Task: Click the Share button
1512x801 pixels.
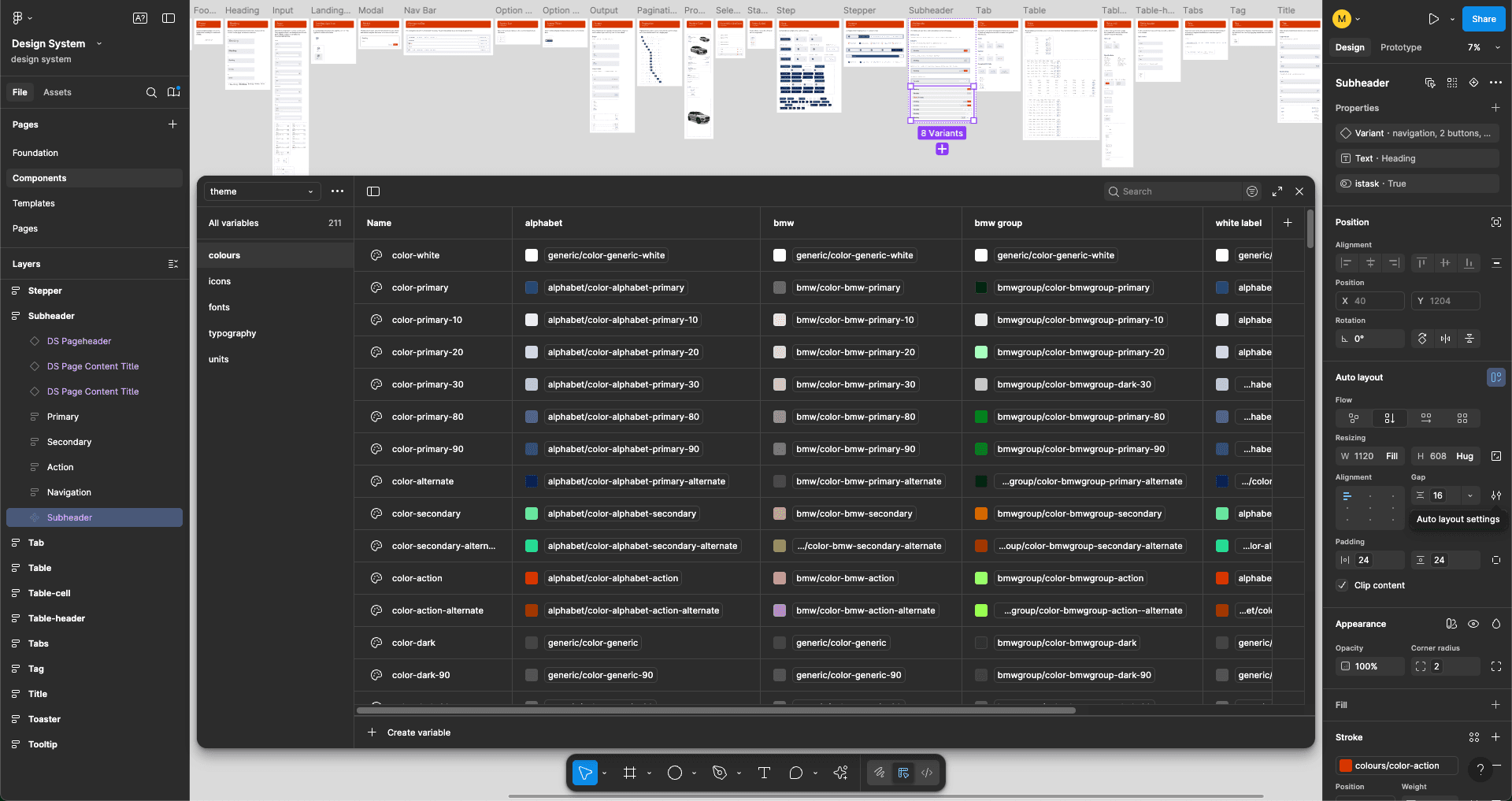Action: (1483, 19)
